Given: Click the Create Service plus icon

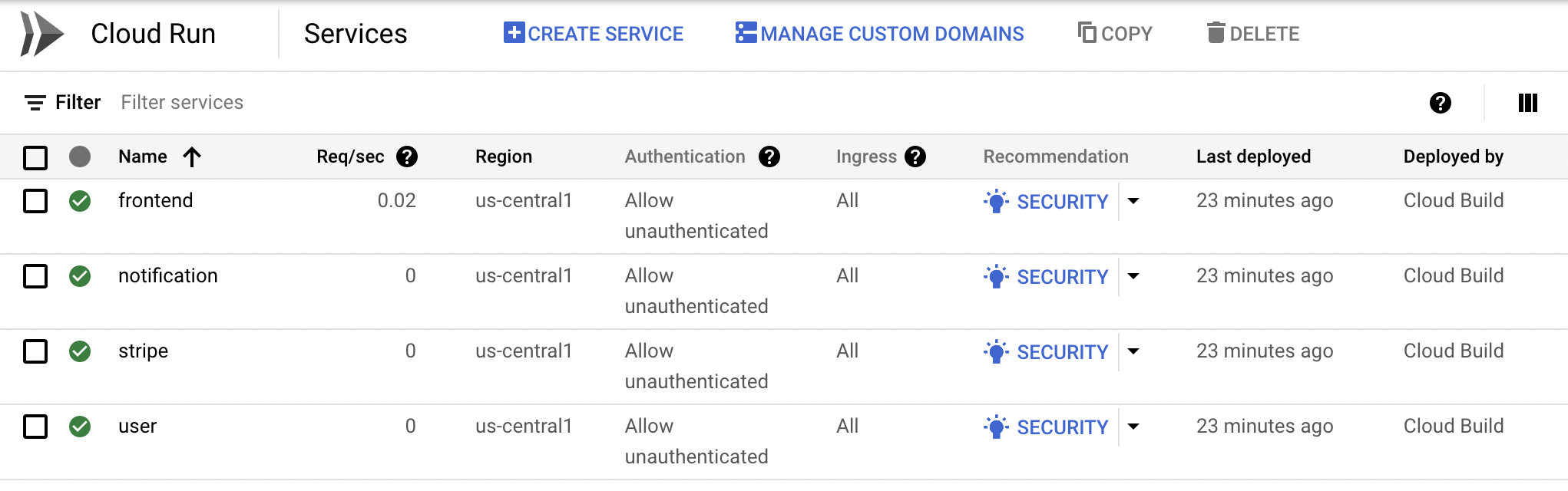Looking at the screenshot, I should [x=514, y=33].
